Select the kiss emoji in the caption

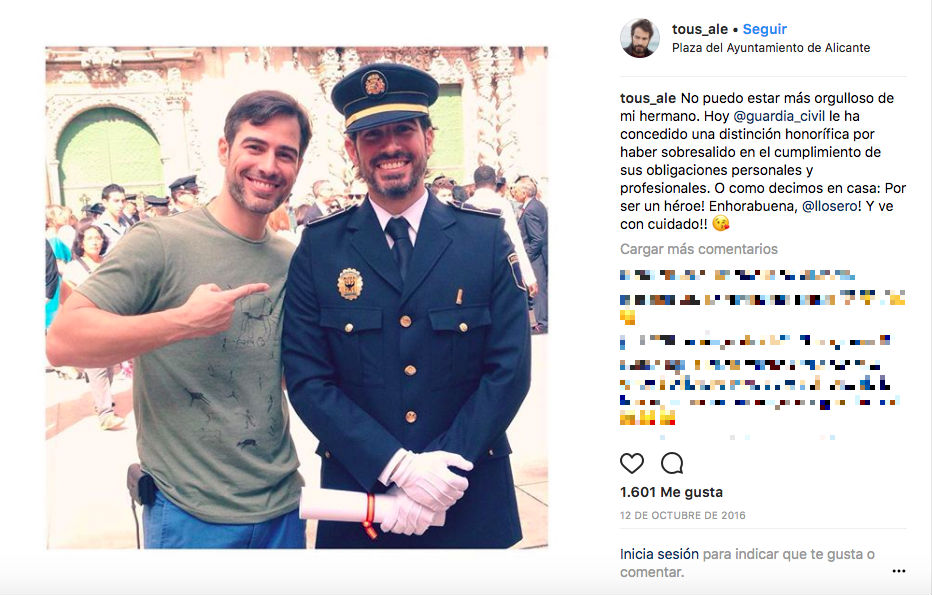pos(720,224)
